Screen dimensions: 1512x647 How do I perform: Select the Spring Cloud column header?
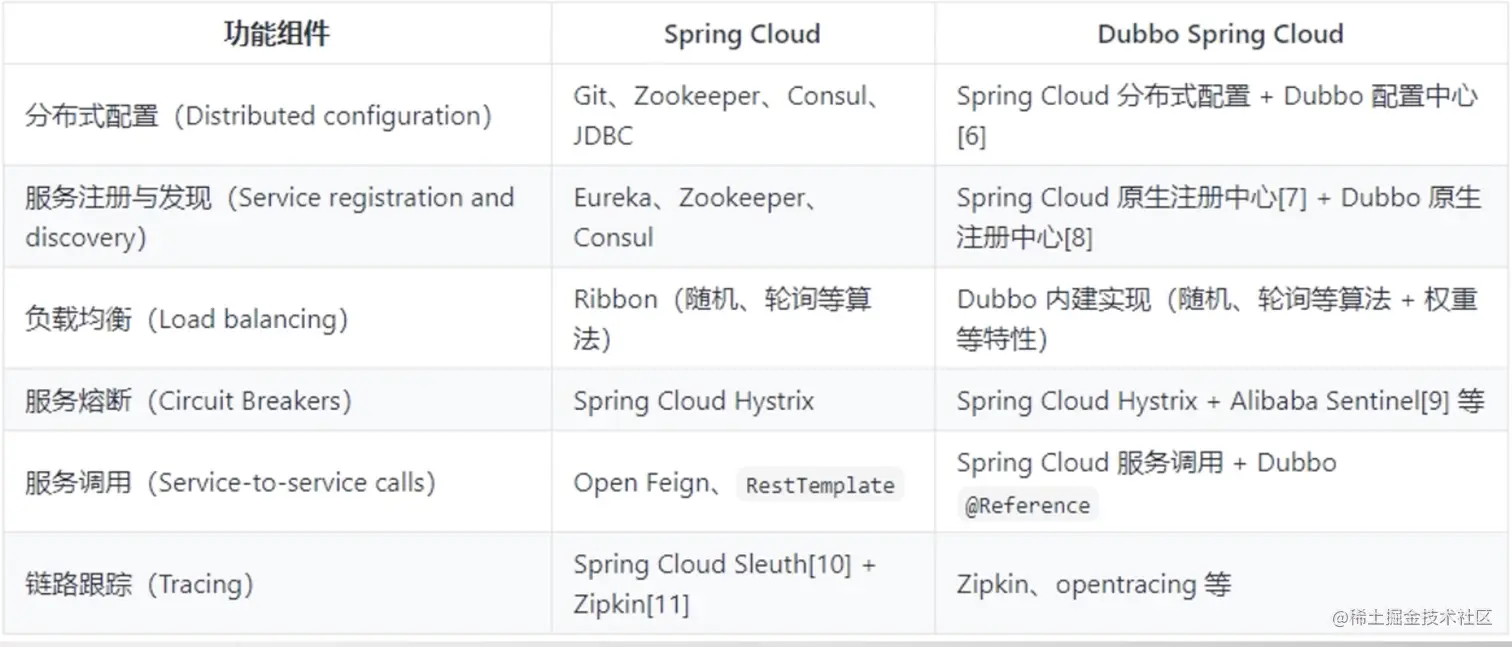pos(742,35)
